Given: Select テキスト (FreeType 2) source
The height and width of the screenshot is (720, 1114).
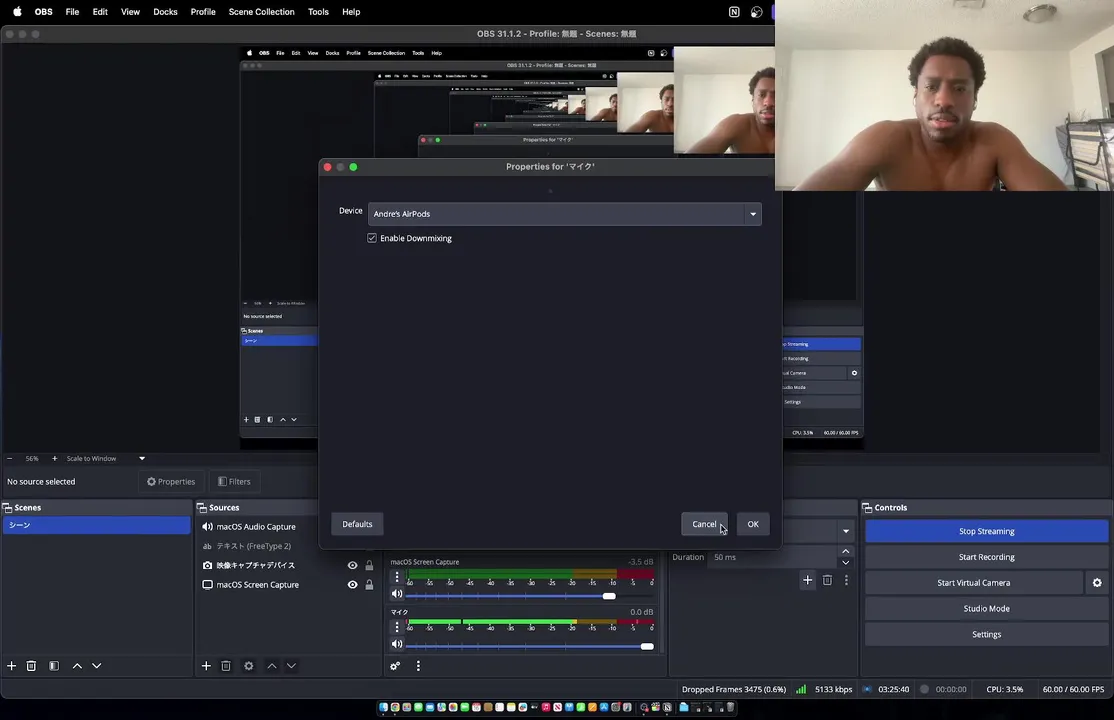Looking at the screenshot, I should point(254,547).
